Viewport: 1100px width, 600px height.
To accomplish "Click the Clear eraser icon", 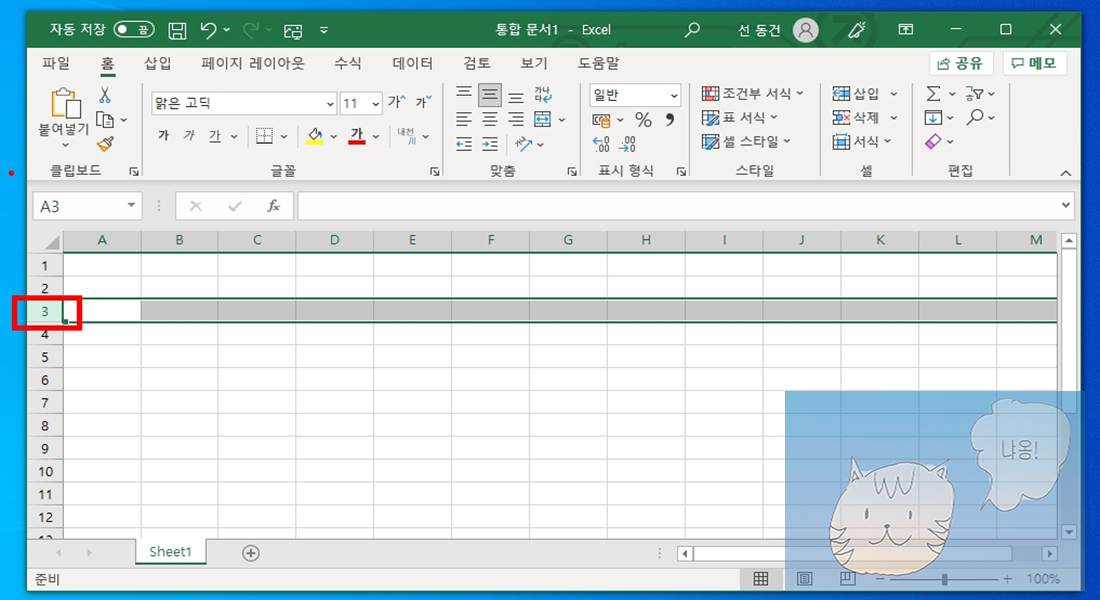I will pyautogui.click(x=933, y=142).
